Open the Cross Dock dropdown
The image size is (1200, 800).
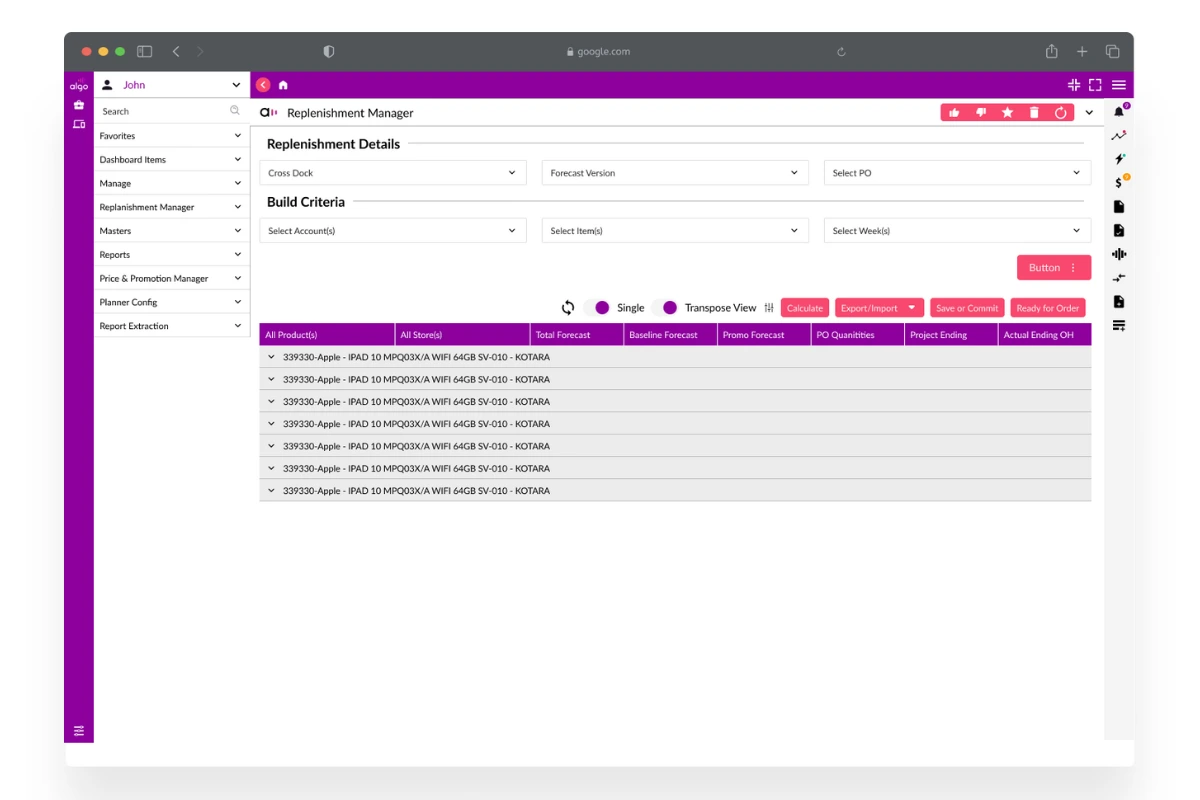point(393,173)
